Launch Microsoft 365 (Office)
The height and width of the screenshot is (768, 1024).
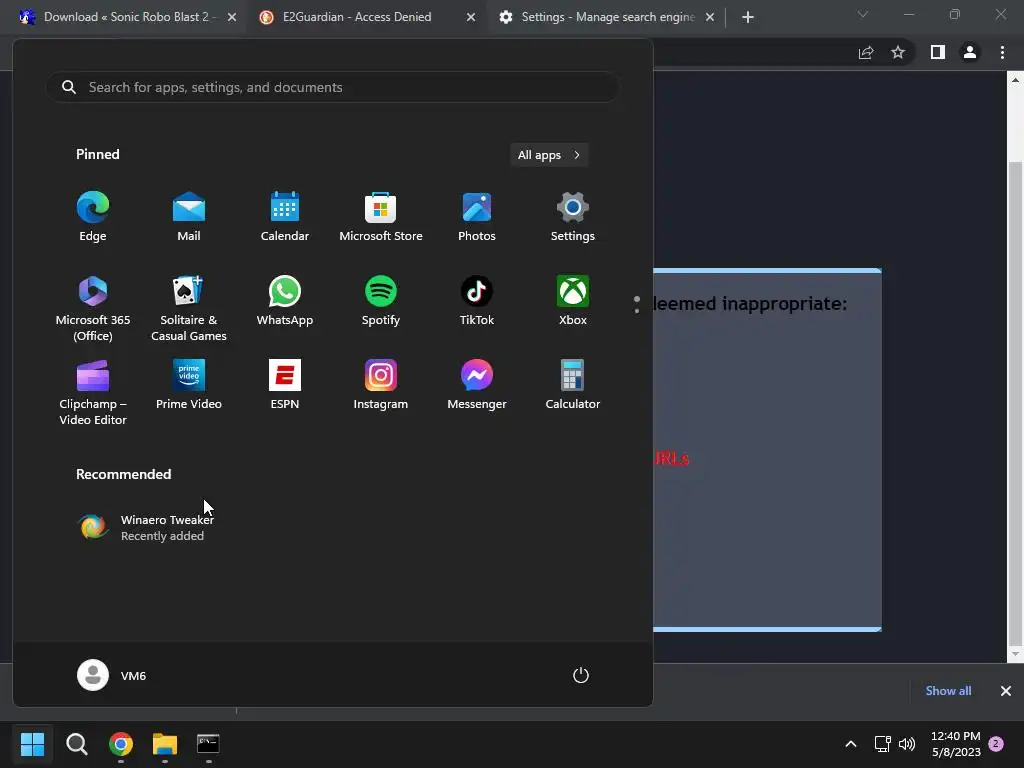(x=93, y=309)
